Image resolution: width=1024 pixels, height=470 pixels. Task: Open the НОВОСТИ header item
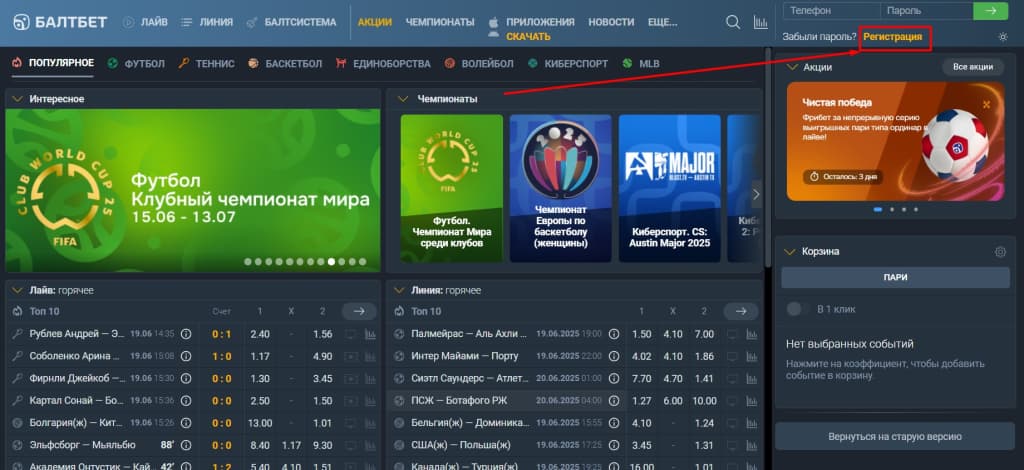point(611,22)
